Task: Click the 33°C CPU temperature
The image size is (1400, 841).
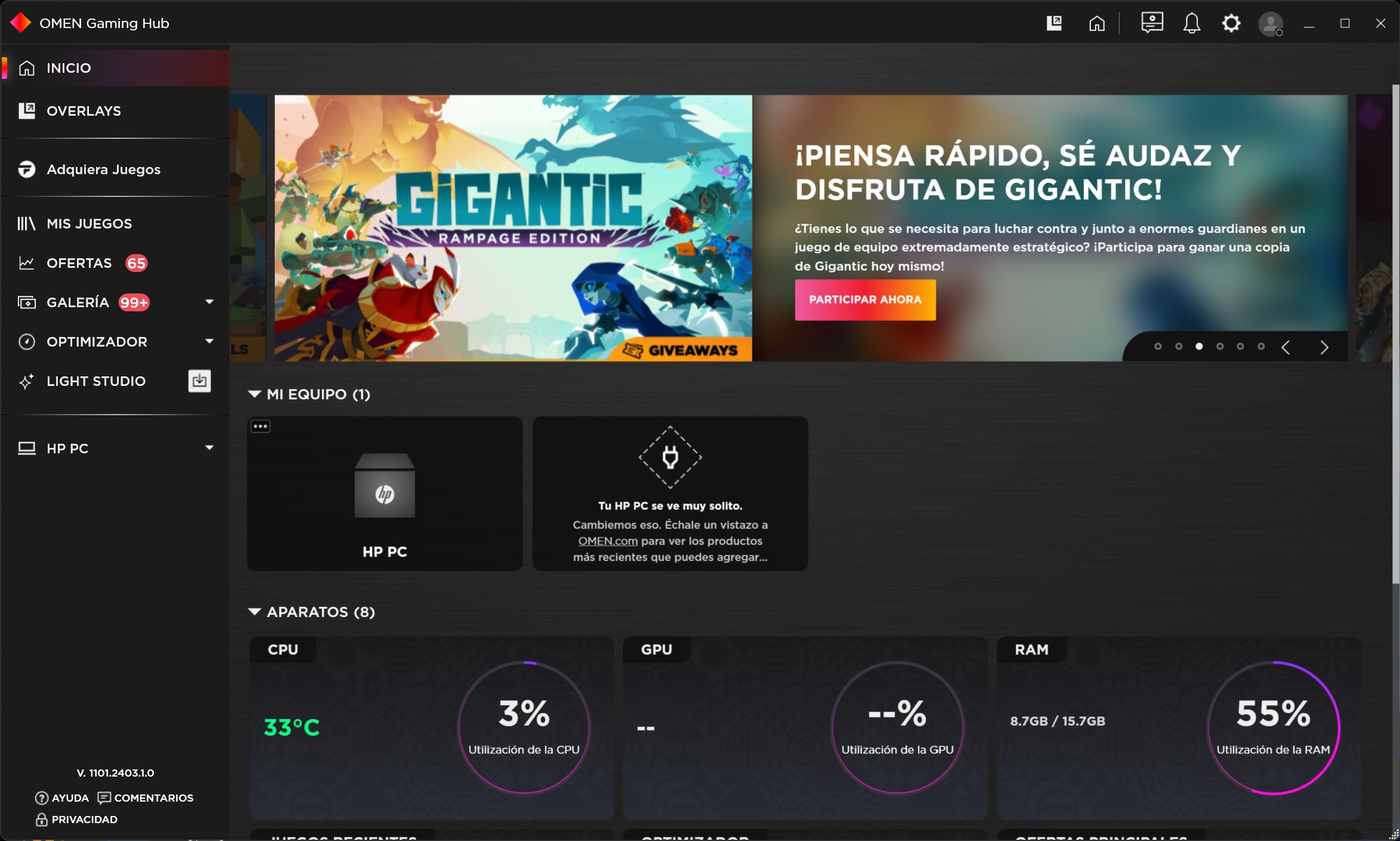Action: point(292,727)
